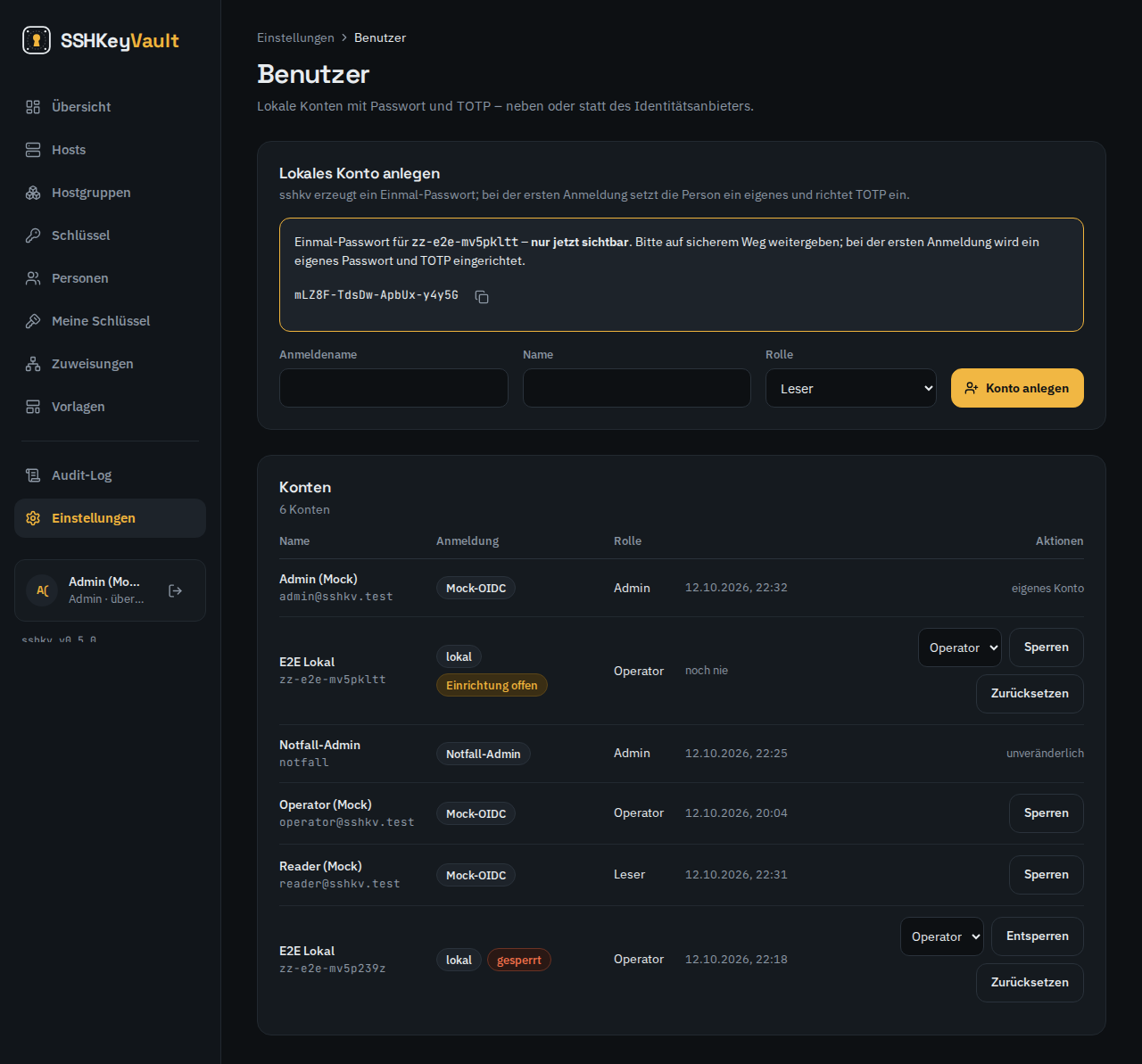Screen dimensions: 1142x1064
Task: Click the unveränderlich label
Action: (x=1045, y=754)
